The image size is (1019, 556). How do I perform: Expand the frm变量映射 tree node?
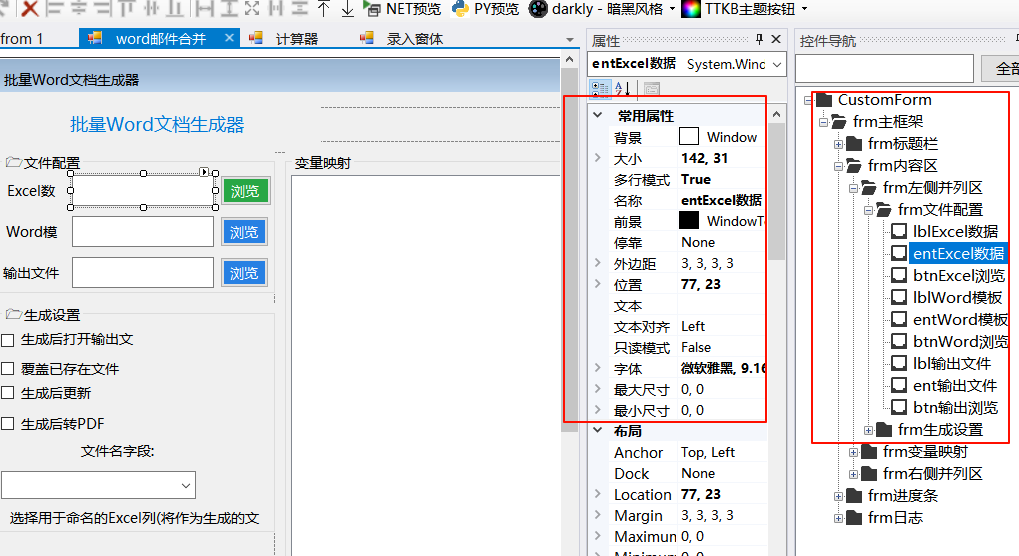tap(853, 452)
